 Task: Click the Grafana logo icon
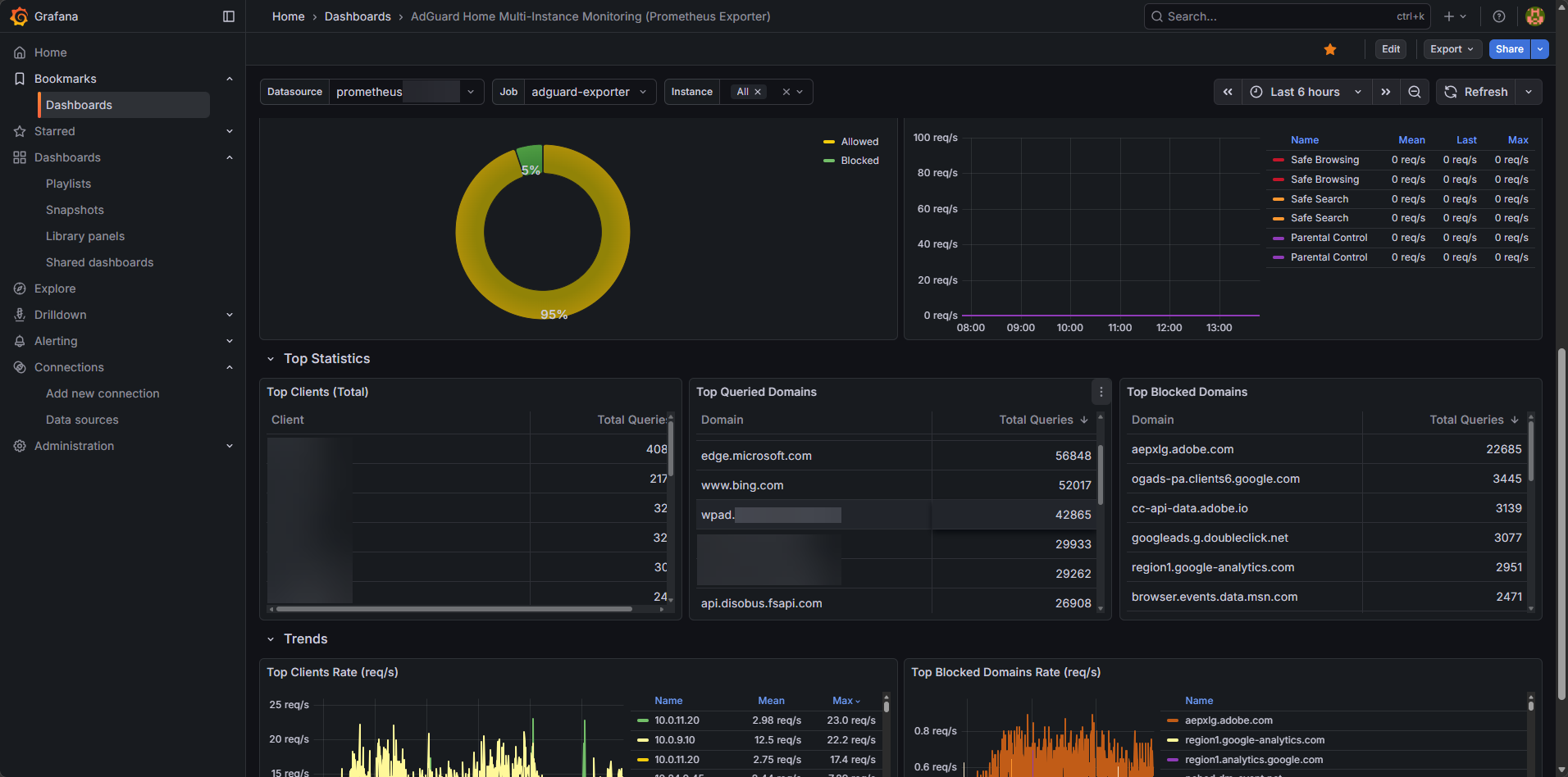coord(19,16)
